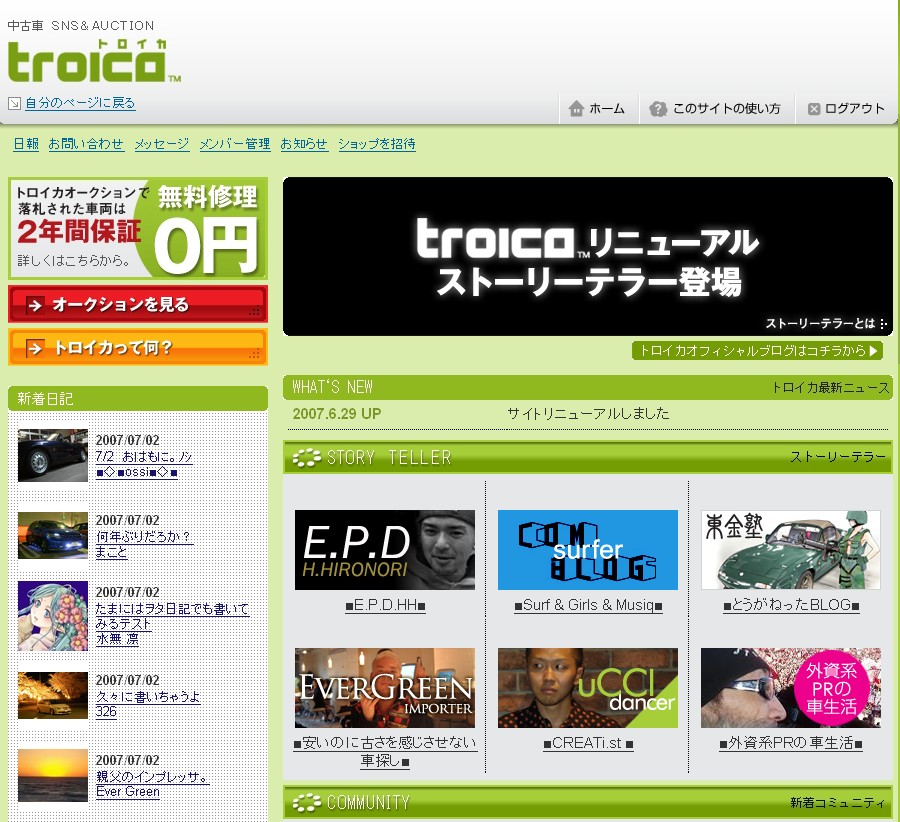Open author link 326
The image size is (900, 822).
(x=106, y=712)
